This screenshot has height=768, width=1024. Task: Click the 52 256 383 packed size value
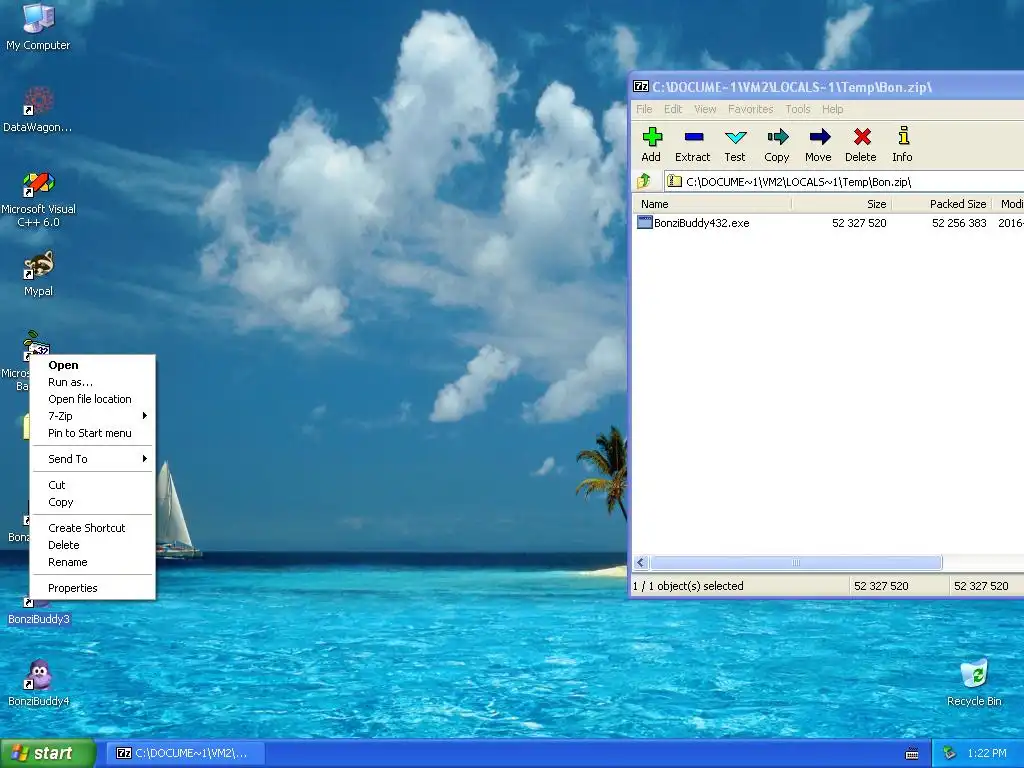pos(959,223)
